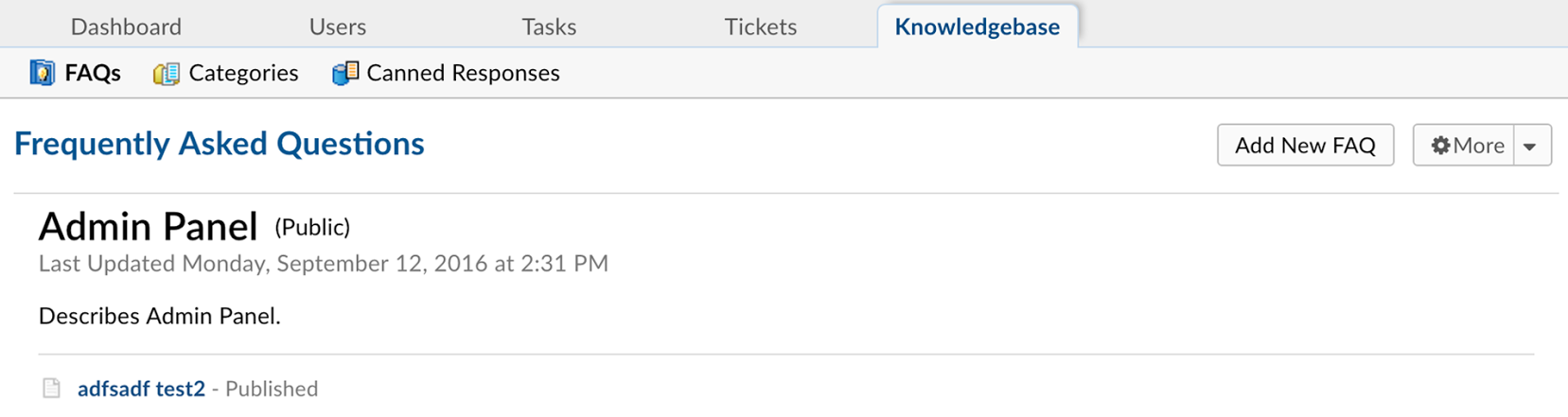Switch to the Dashboard tab
Image resolution: width=1568 pixels, height=417 pixels.
click(126, 26)
